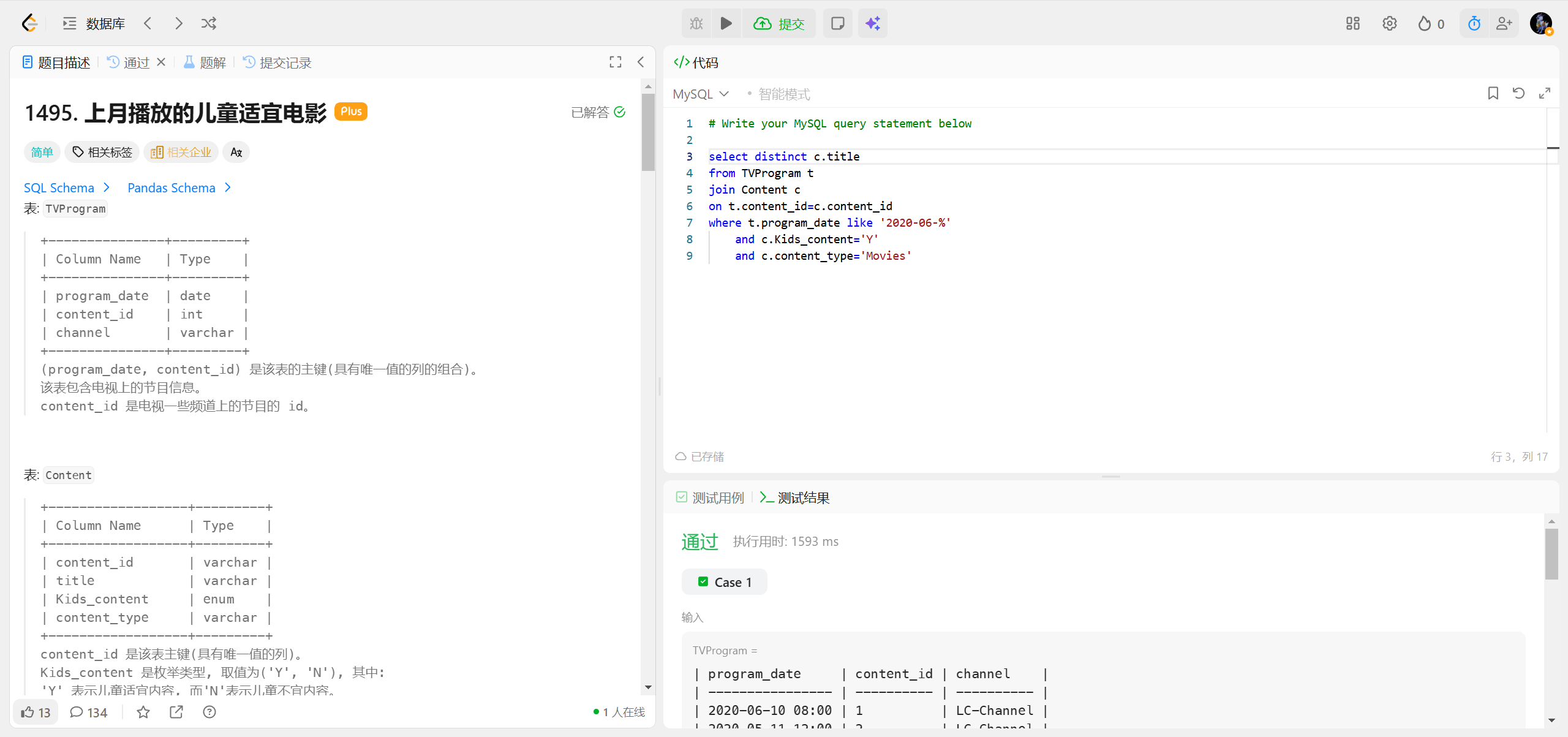Expand the SQL Schema section
Viewport: 1568px width, 737px height.
(67, 187)
